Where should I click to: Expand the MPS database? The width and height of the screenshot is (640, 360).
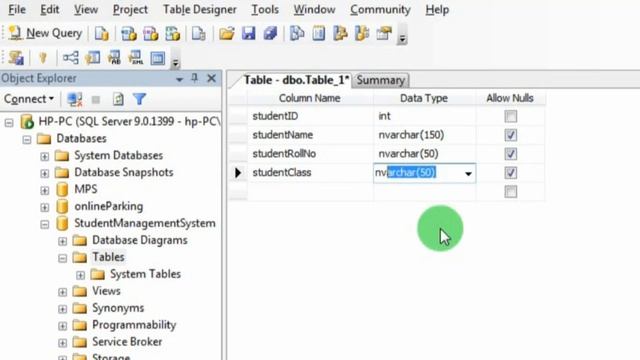[44, 190]
